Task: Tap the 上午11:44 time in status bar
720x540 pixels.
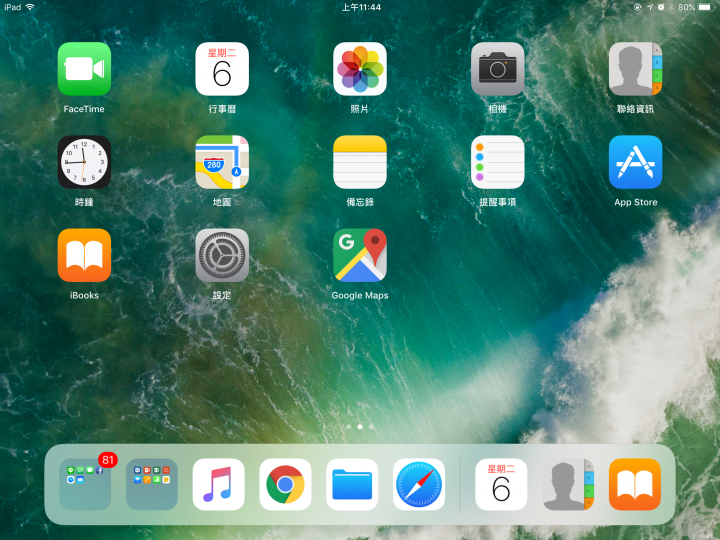Action: 361,7
